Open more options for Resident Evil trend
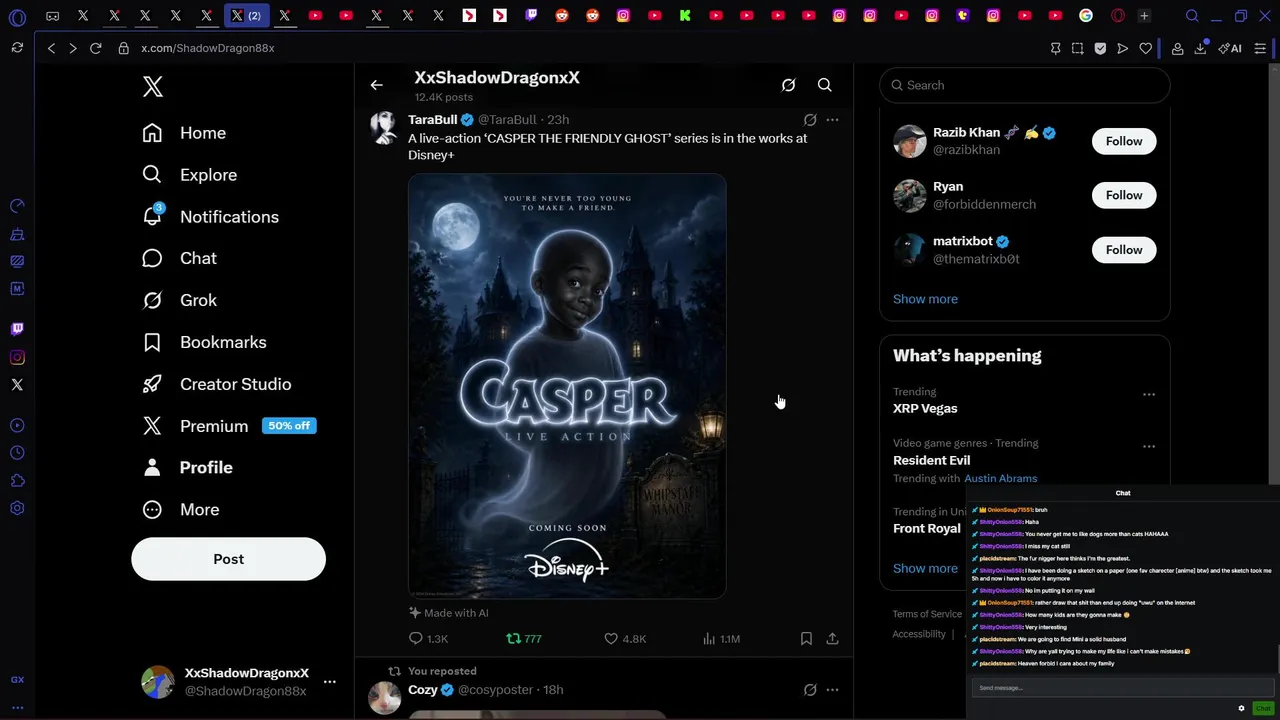 click(1149, 446)
